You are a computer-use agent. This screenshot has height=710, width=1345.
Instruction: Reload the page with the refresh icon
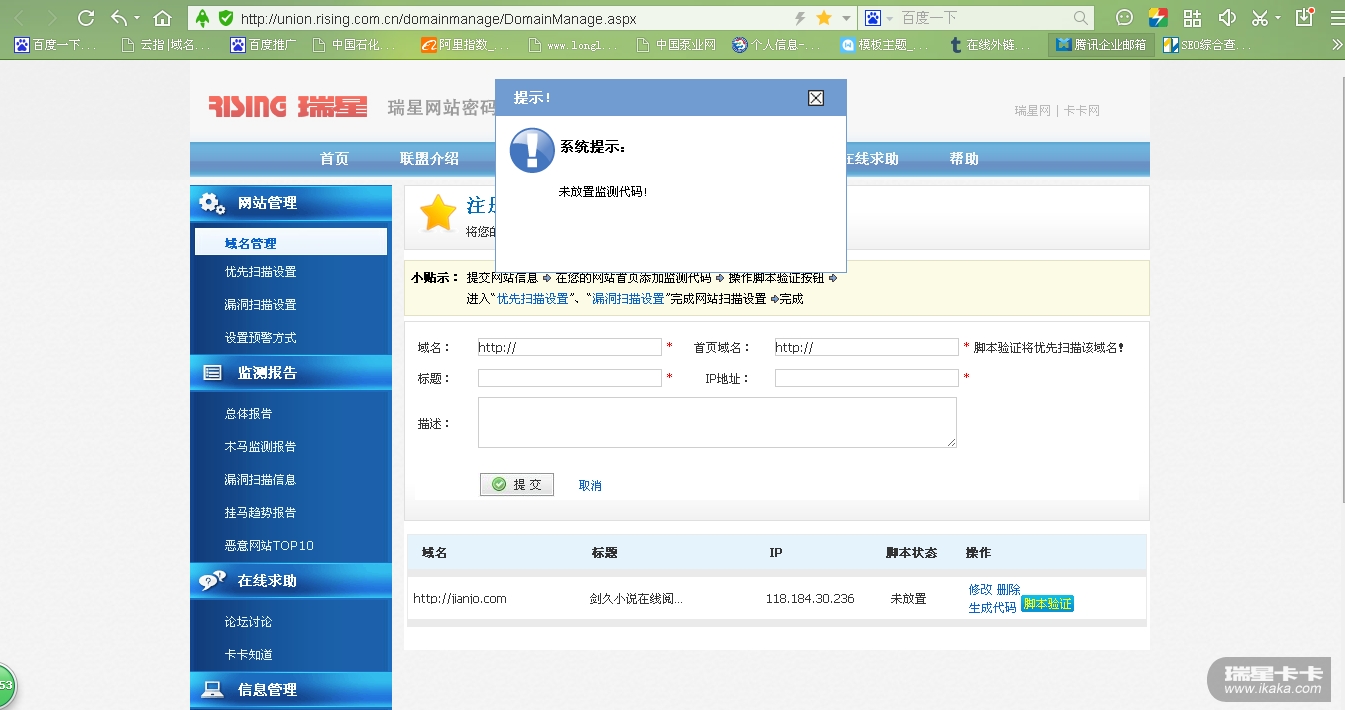pos(86,18)
